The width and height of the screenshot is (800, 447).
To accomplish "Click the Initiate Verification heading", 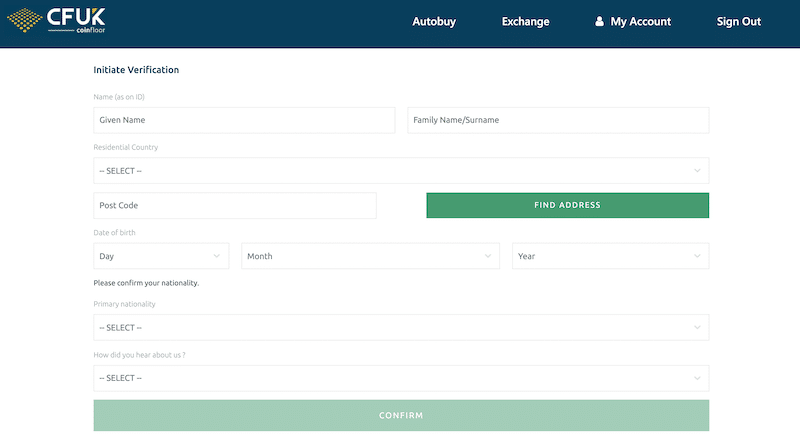I will [136, 70].
